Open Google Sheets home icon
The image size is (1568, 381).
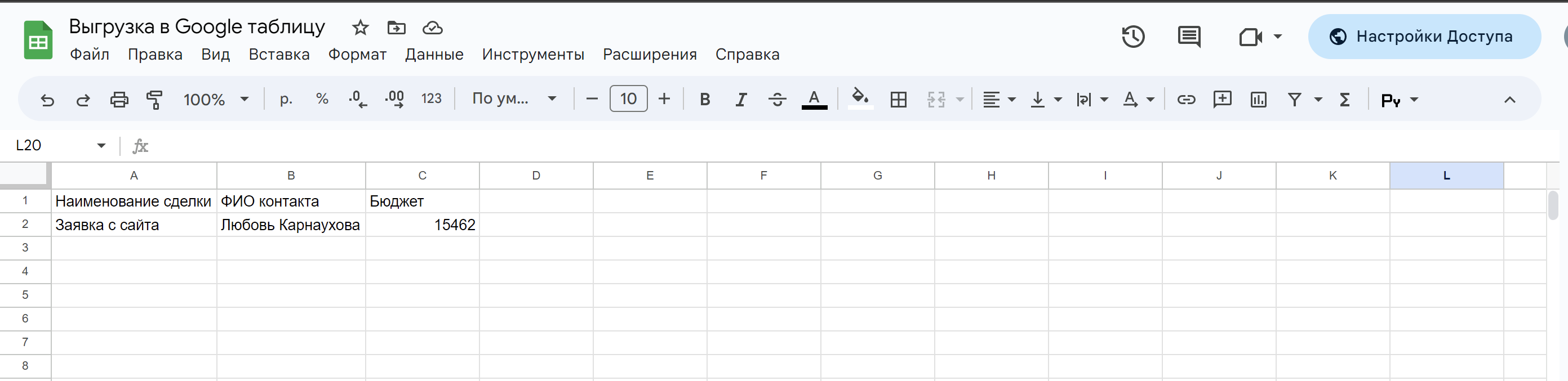tap(38, 40)
